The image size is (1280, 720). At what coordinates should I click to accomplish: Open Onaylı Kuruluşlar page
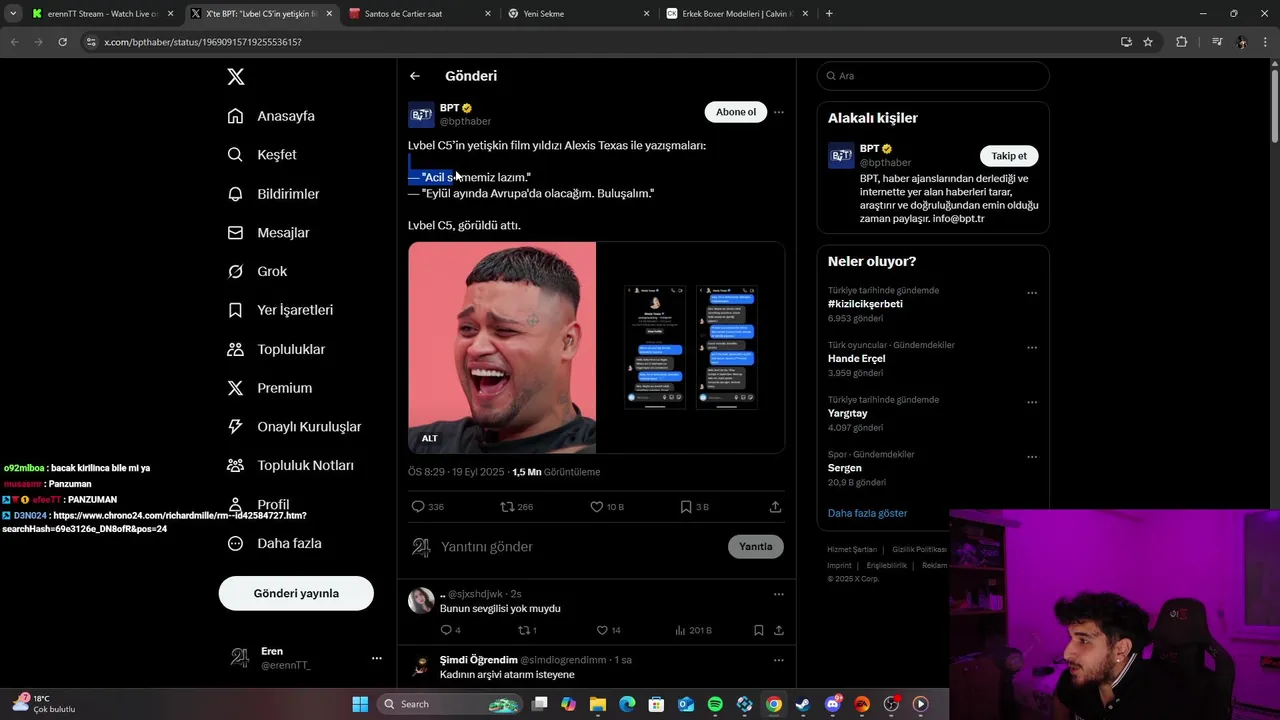[x=294, y=427]
